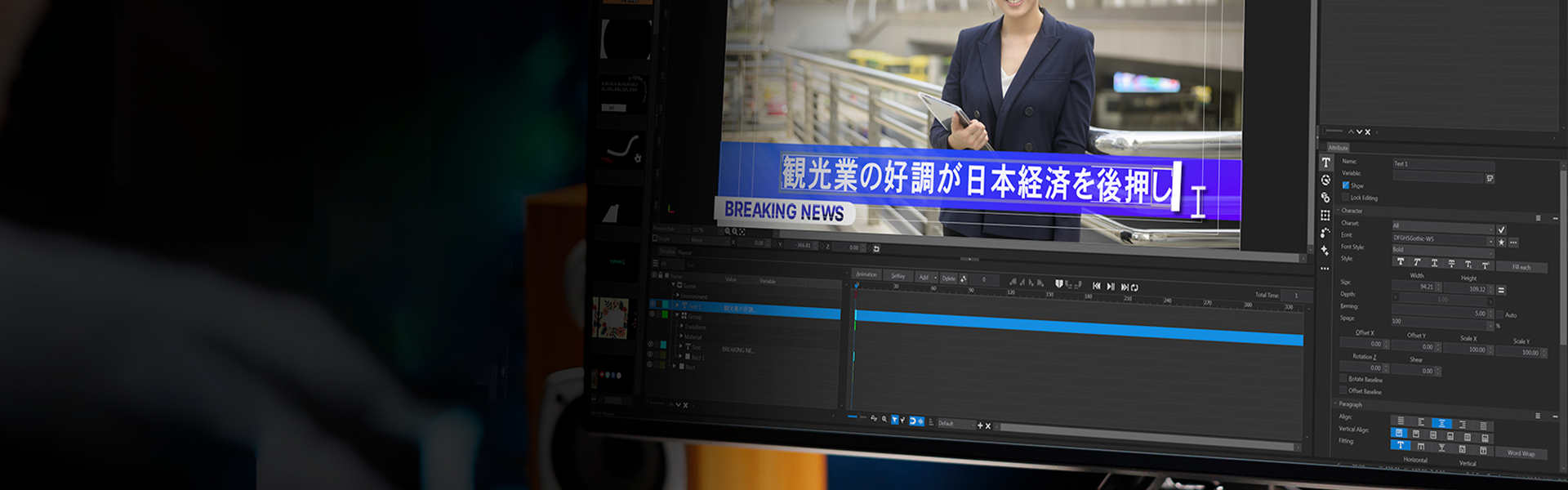Enable the Rotate Baseline checkbox

(x=1343, y=378)
